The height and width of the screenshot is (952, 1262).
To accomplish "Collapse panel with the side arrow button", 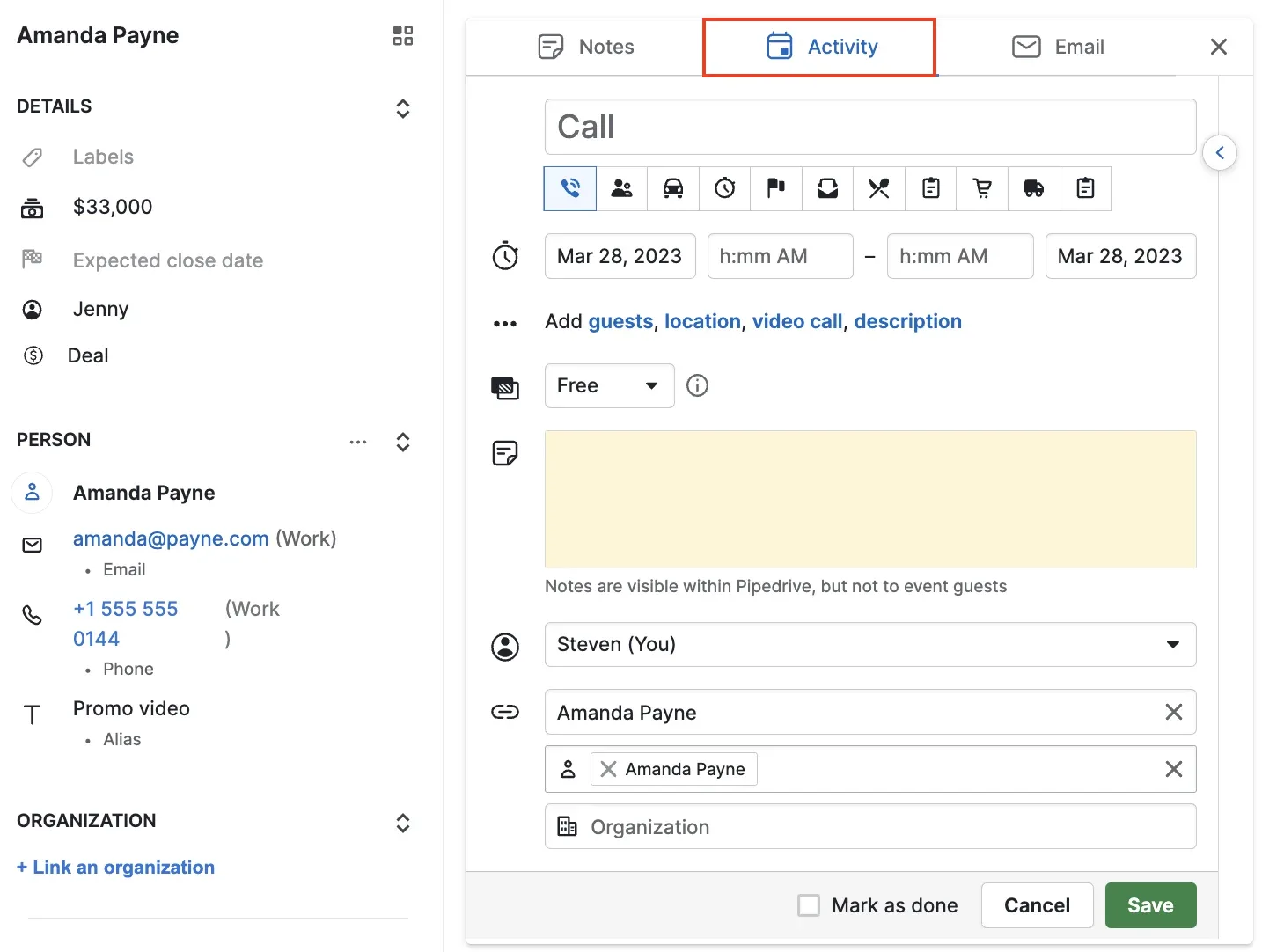I will [x=1220, y=153].
